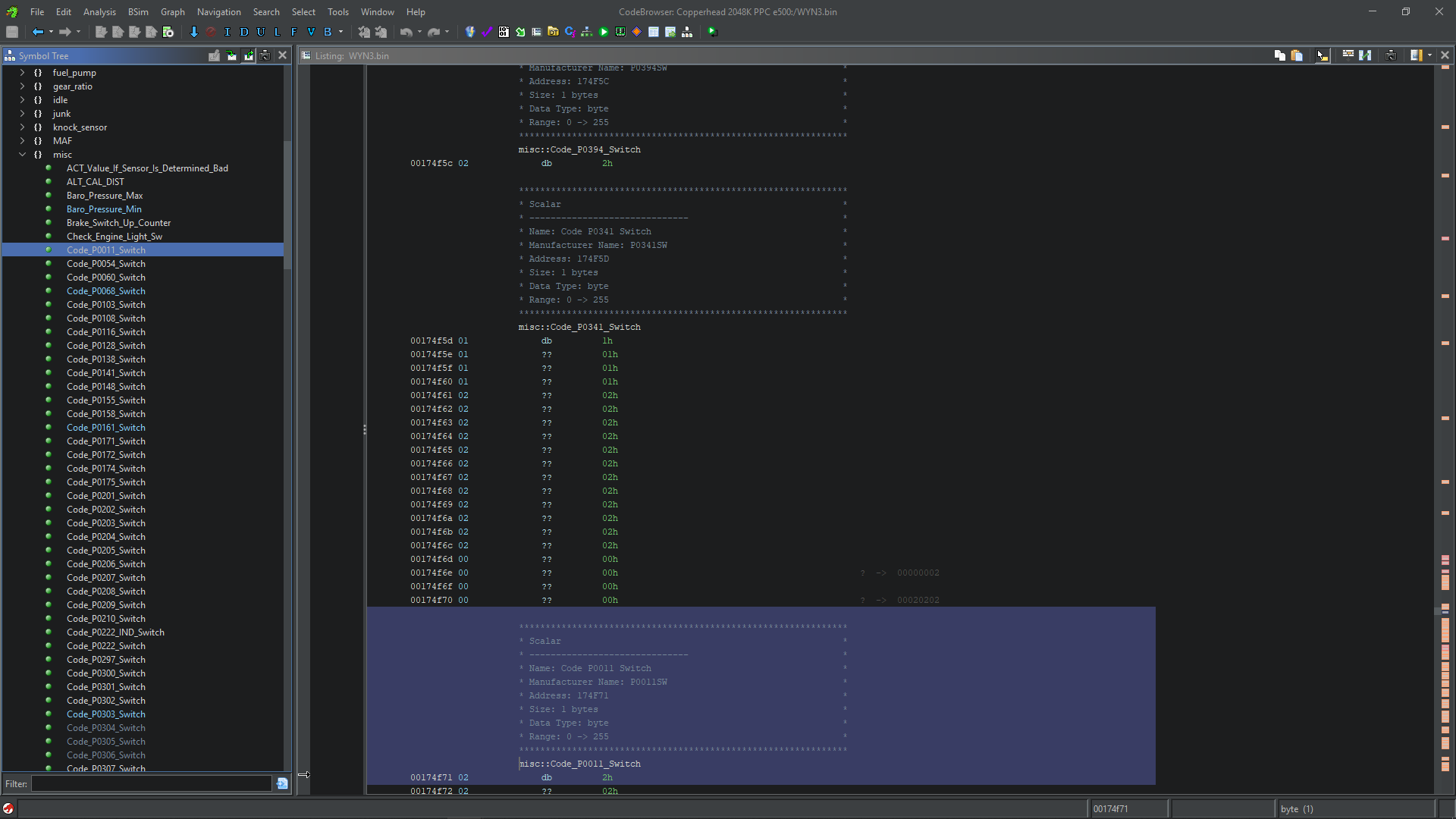Go forward to next location arrow

pos(65,32)
